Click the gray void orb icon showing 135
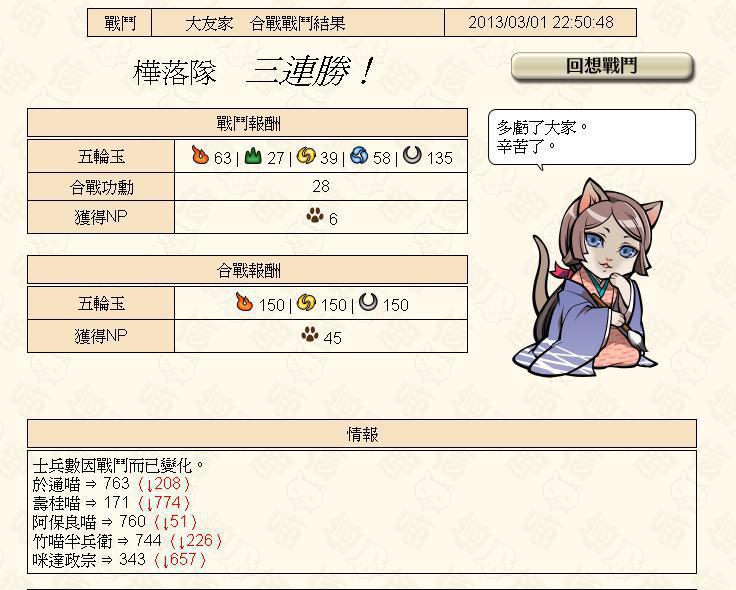This screenshot has height=590, width=736. 412,155
